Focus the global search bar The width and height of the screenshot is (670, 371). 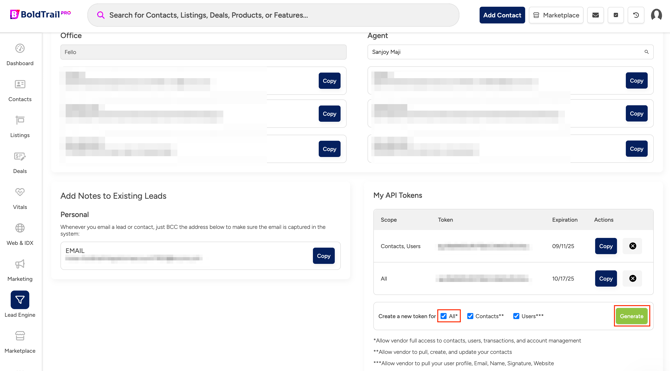point(273,15)
